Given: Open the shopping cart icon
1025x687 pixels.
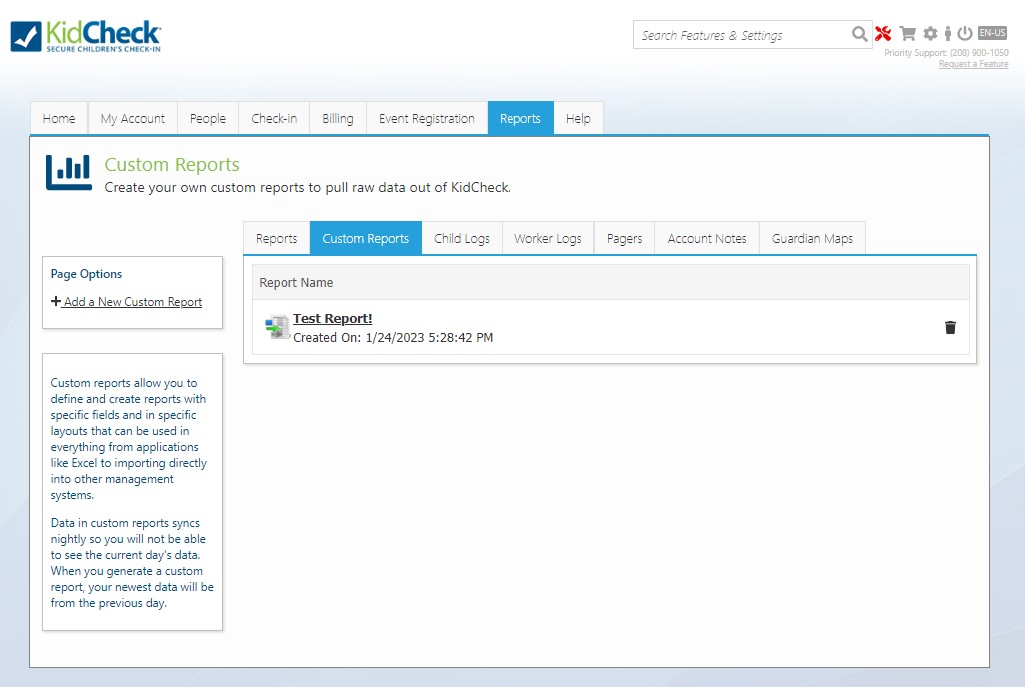Looking at the screenshot, I should coord(908,34).
